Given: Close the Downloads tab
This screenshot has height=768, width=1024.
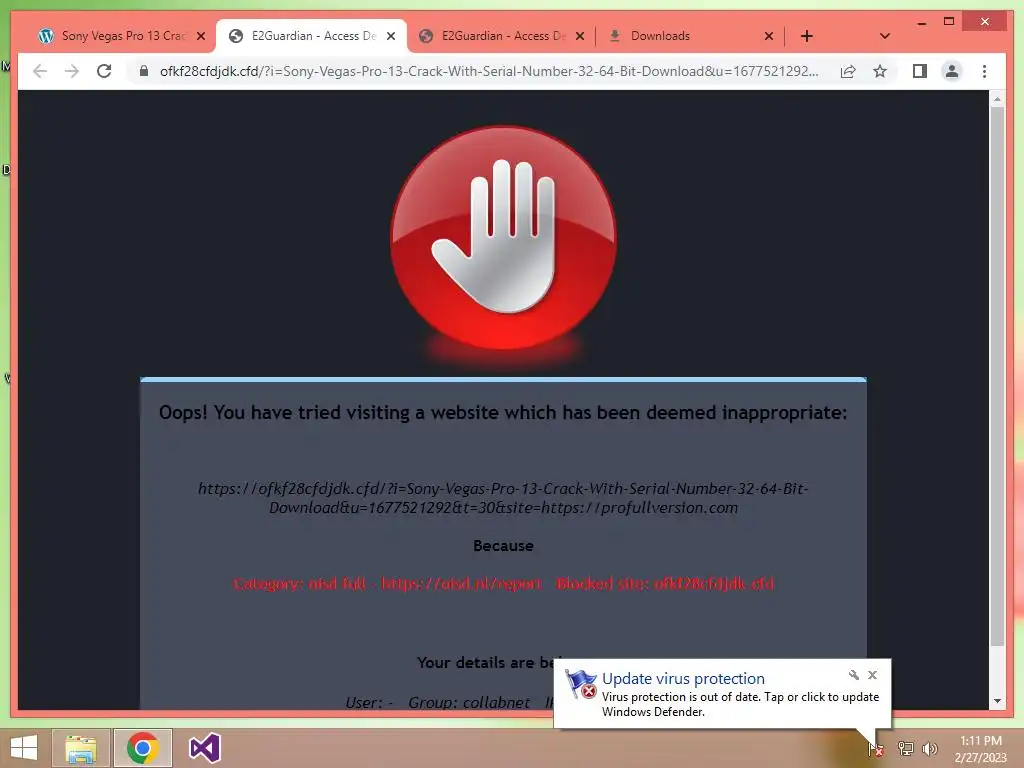Looking at the screenshot, I should point(769,36).
